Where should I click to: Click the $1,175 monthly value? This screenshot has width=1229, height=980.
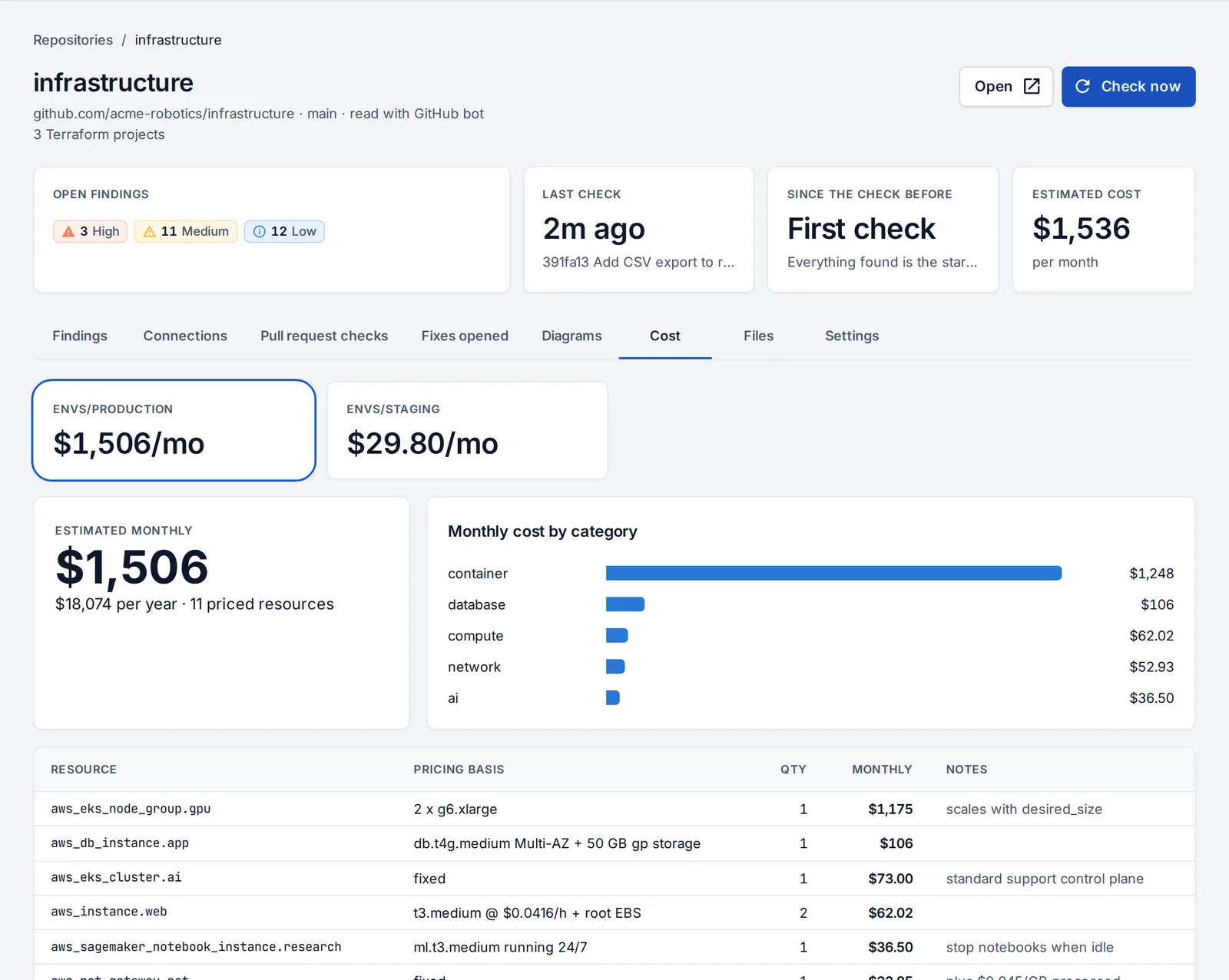(890, 809)
